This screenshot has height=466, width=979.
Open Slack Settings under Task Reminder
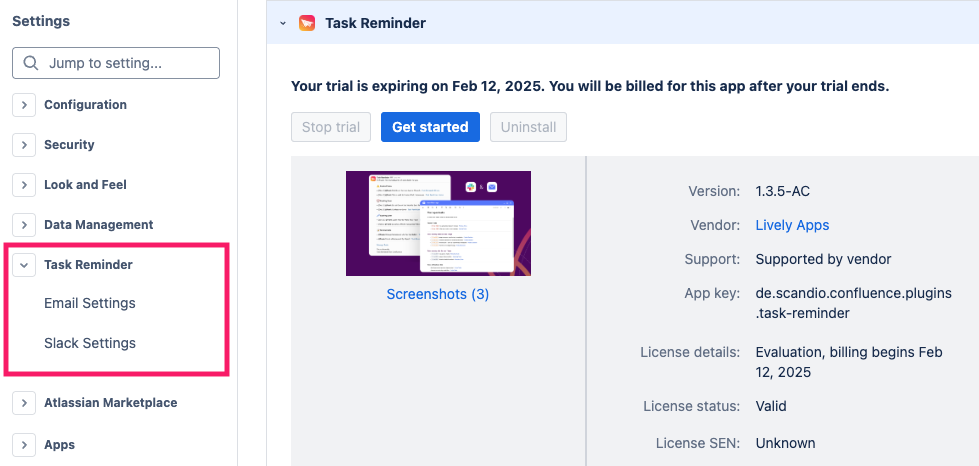[x=90, y=343]
